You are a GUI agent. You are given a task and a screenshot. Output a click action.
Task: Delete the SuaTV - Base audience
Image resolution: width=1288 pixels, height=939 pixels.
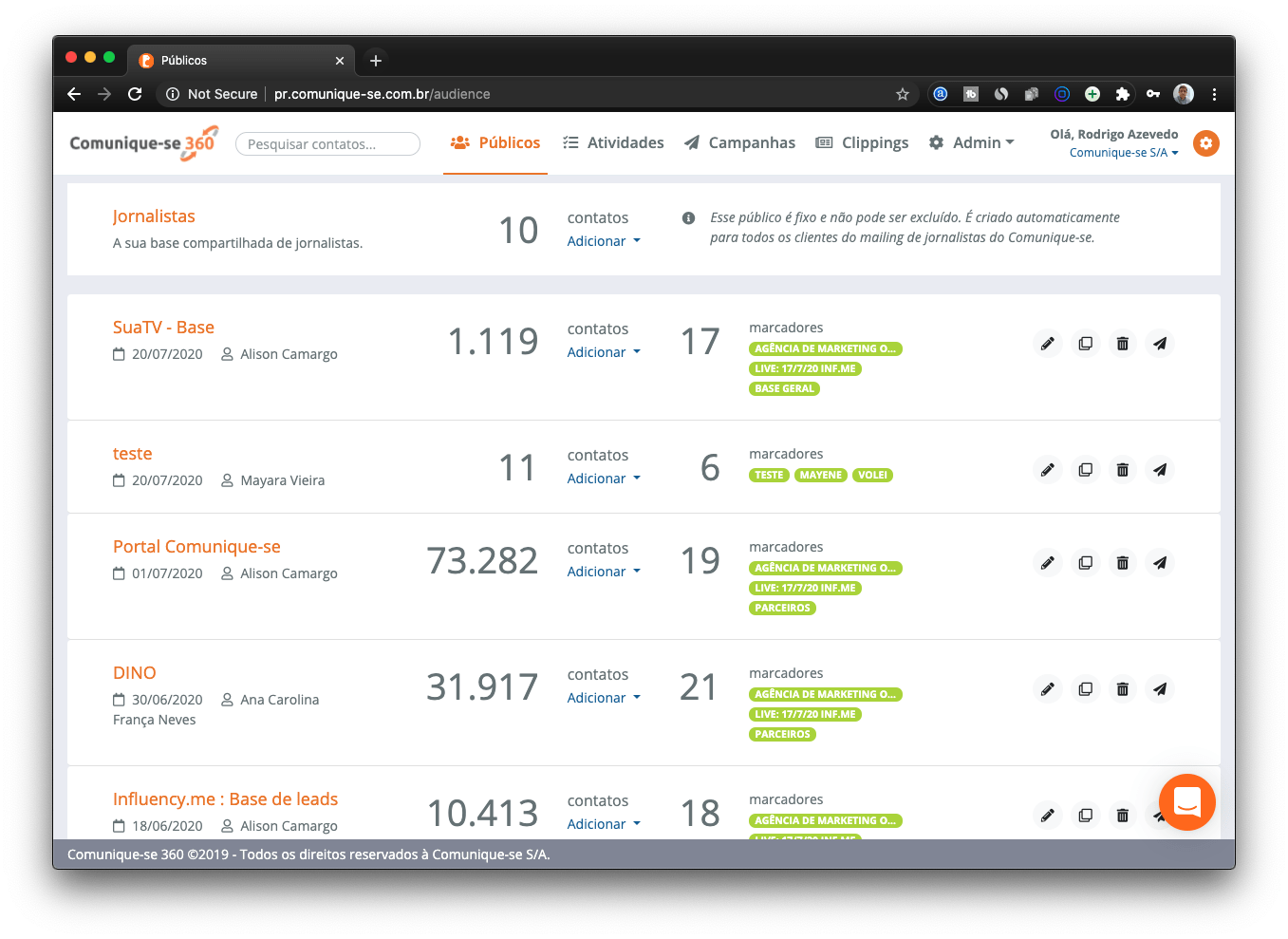(1123, 344)
